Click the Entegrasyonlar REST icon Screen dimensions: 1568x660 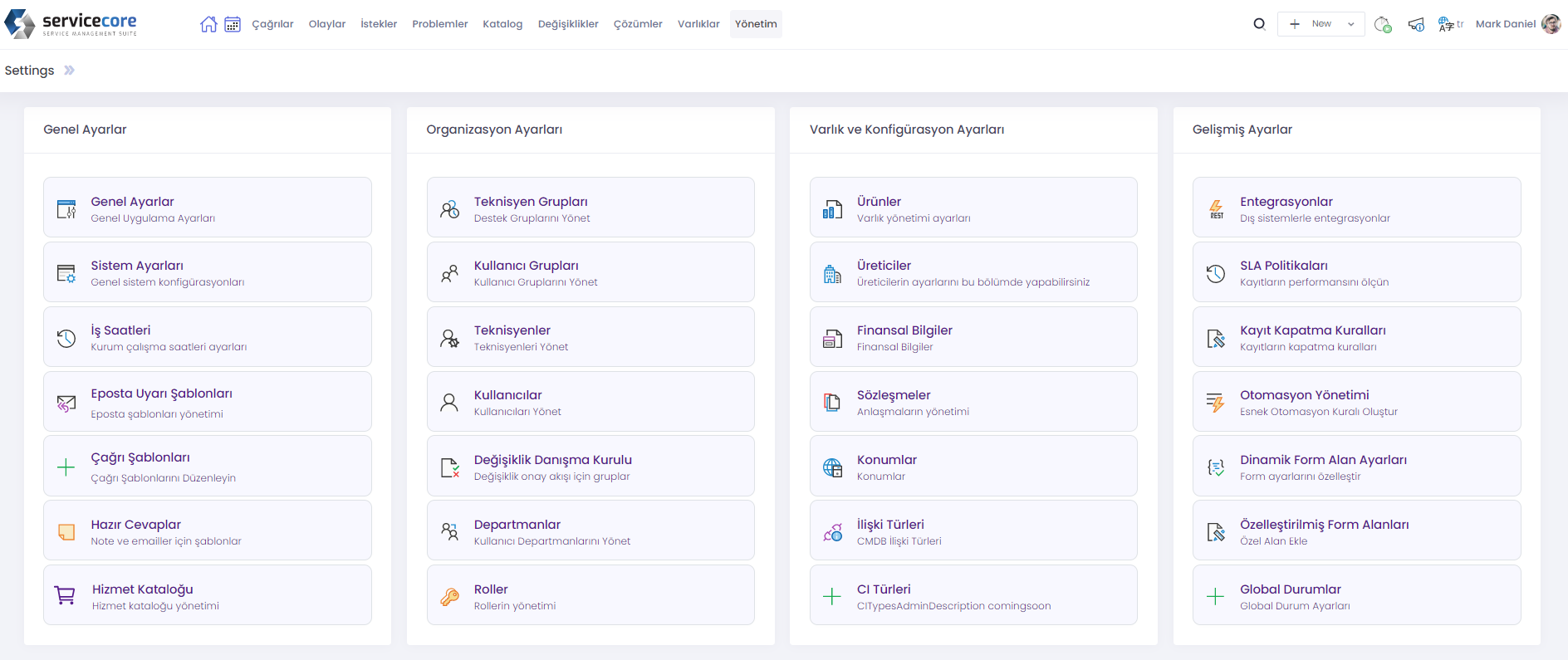[1216, 209]
